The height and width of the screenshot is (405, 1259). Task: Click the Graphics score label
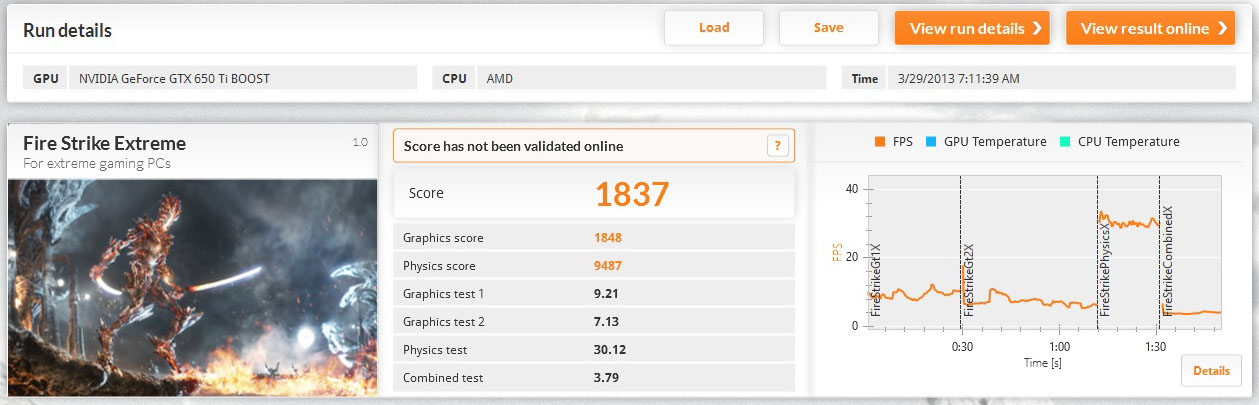coord(443,238)
